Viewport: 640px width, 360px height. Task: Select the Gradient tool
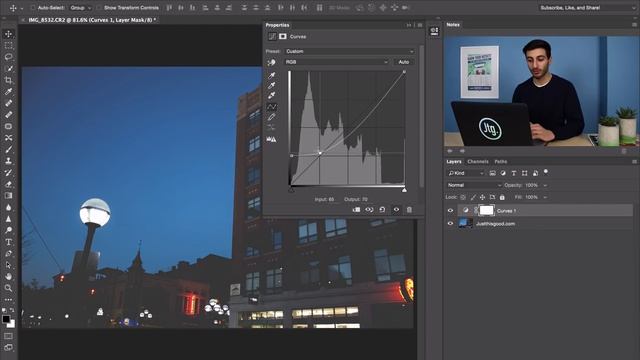point(8,196)
